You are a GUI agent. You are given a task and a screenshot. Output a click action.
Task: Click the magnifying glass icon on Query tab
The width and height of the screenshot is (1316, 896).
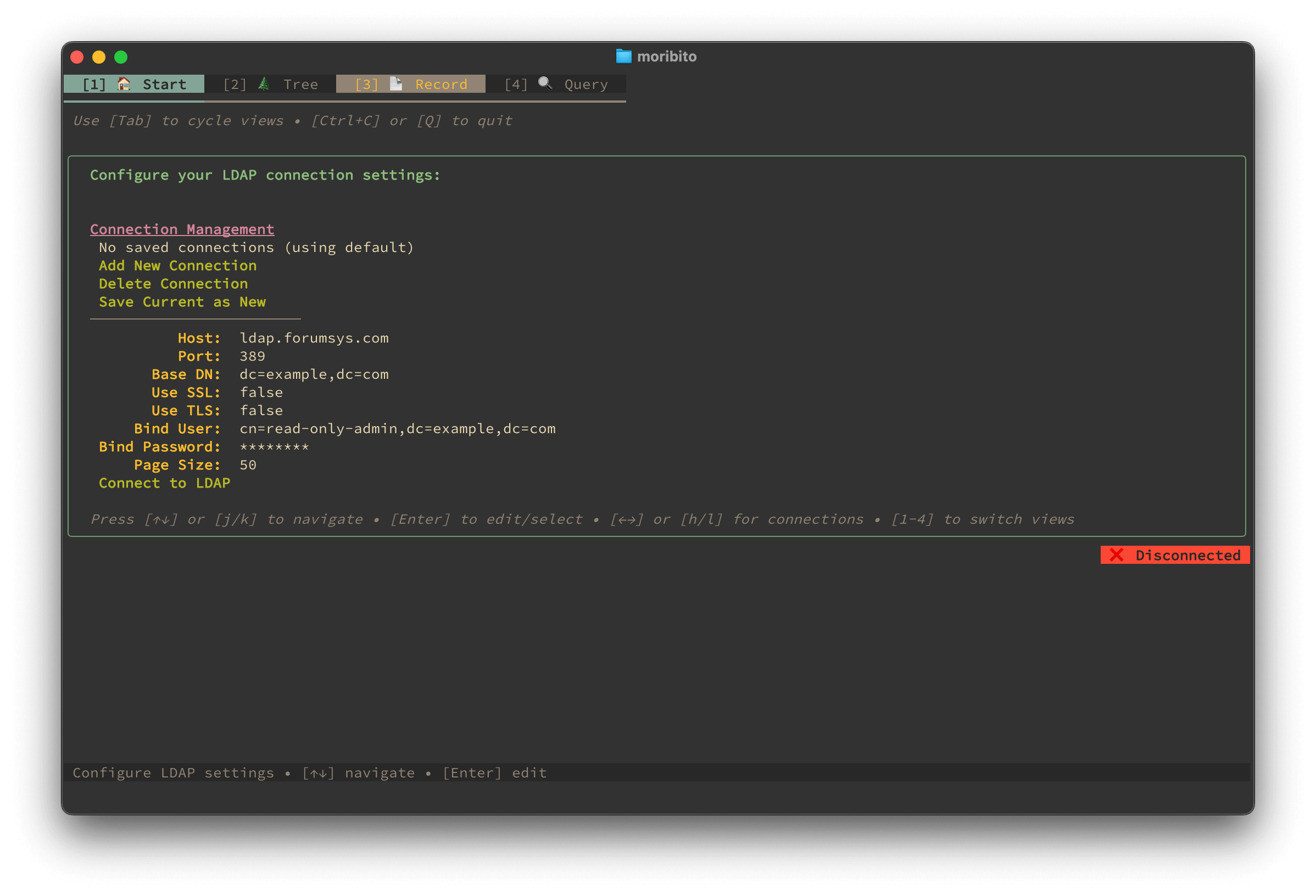[x=545, y=83]
